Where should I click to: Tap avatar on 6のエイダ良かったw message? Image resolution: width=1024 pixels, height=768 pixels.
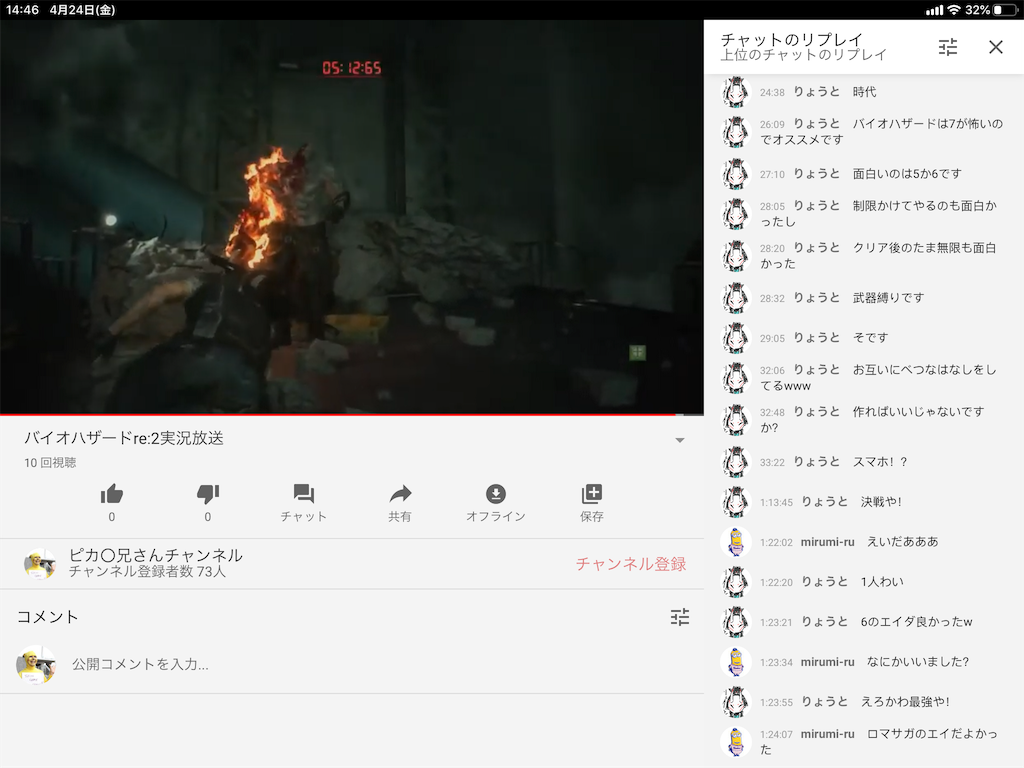click(x=735, y=622)
